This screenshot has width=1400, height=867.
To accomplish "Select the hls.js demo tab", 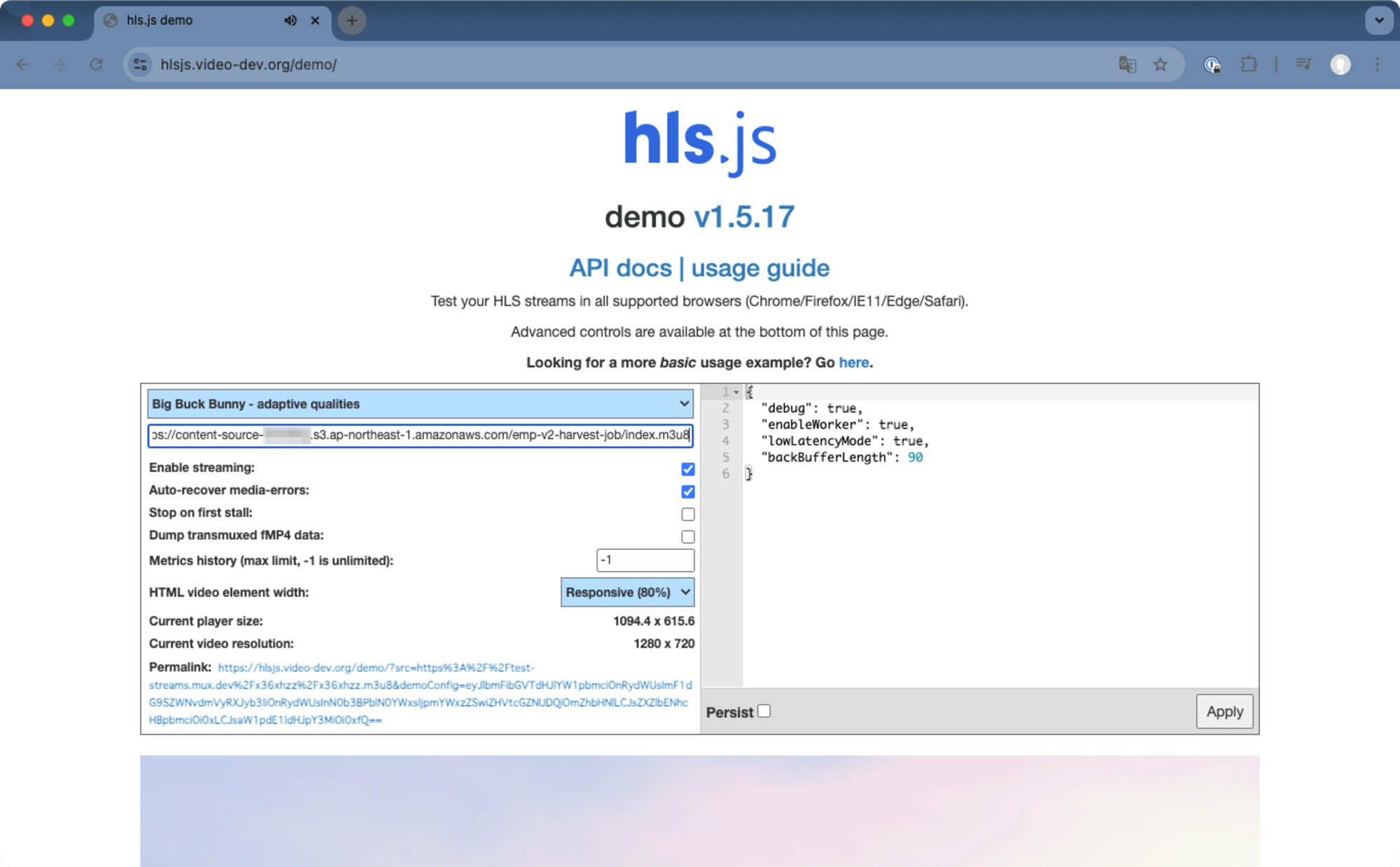I will (x=212, y=20).
